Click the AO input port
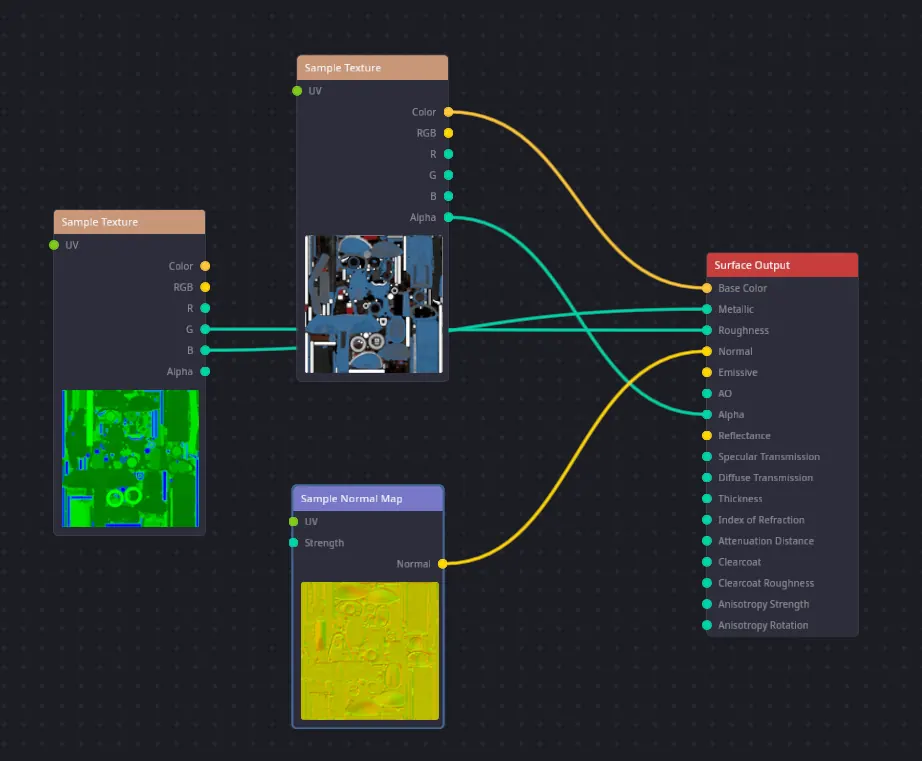Screen dimensions: 922x761 [707, 393]
